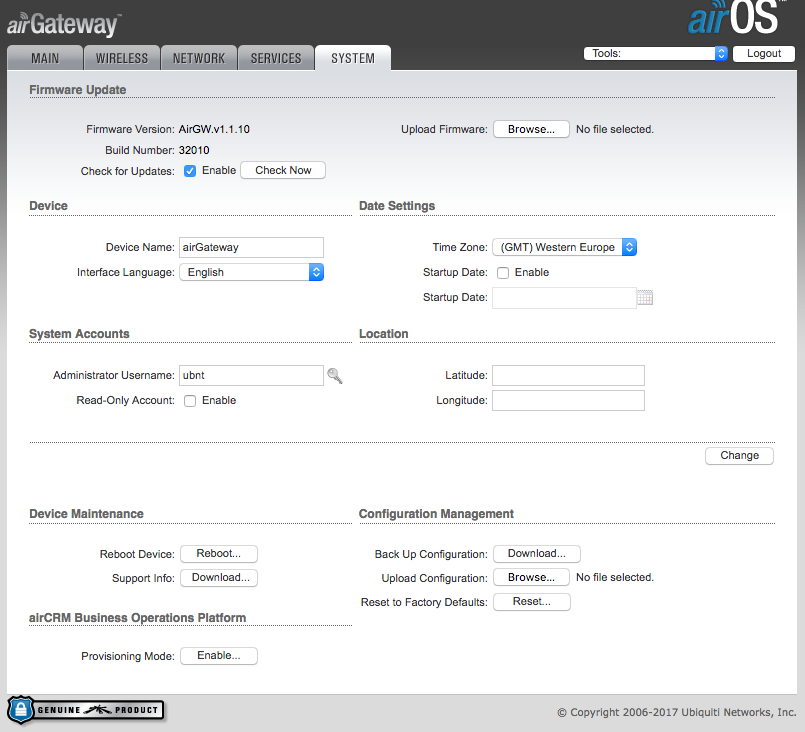
Task: Click the Change button
Action: click(x=739, y=456)
